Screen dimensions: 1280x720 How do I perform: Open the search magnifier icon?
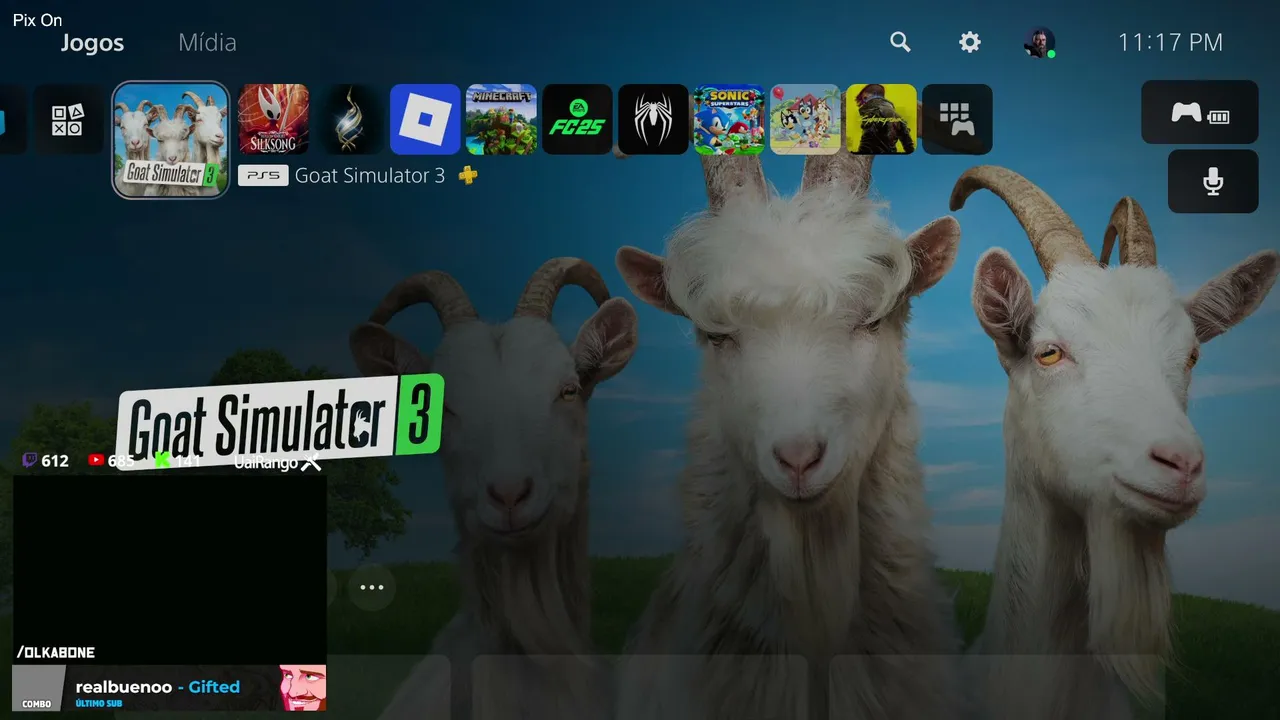[900, 42]
